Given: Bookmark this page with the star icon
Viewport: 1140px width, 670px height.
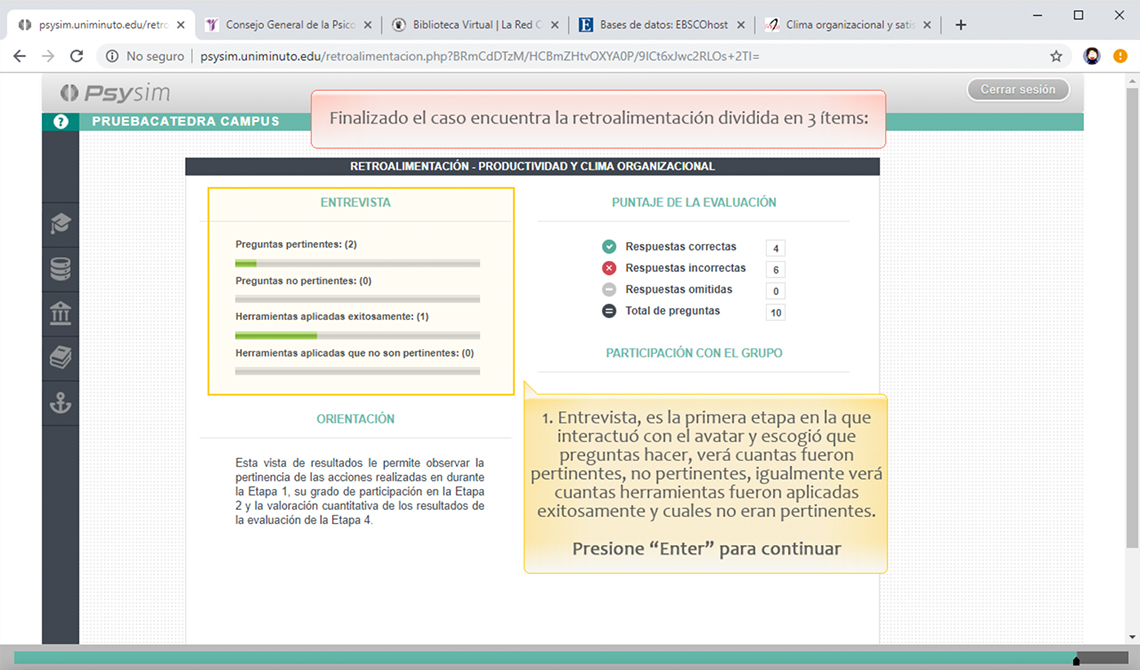Looking at the screenshot, I should [x=1056, y=56].
